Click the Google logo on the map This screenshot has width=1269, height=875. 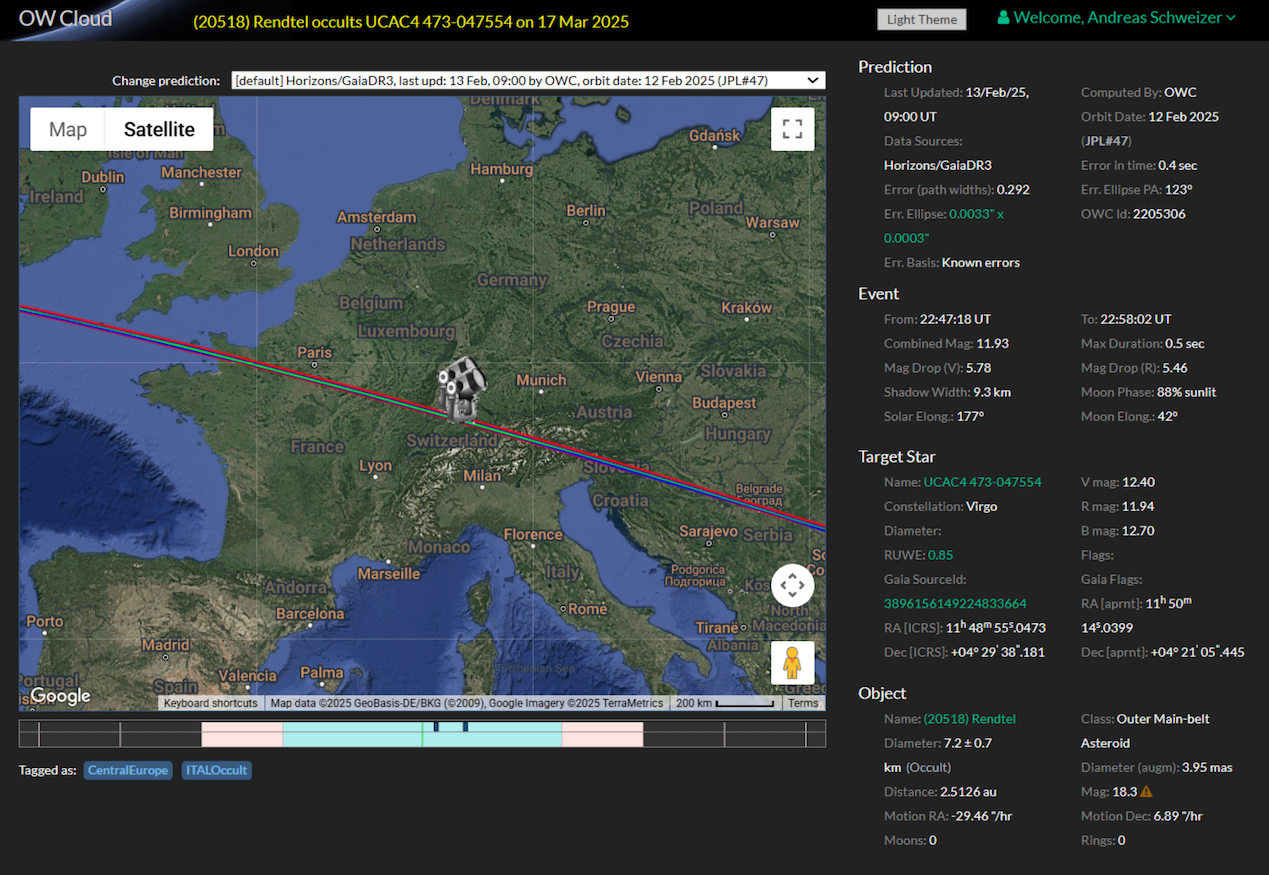[60, 696]
